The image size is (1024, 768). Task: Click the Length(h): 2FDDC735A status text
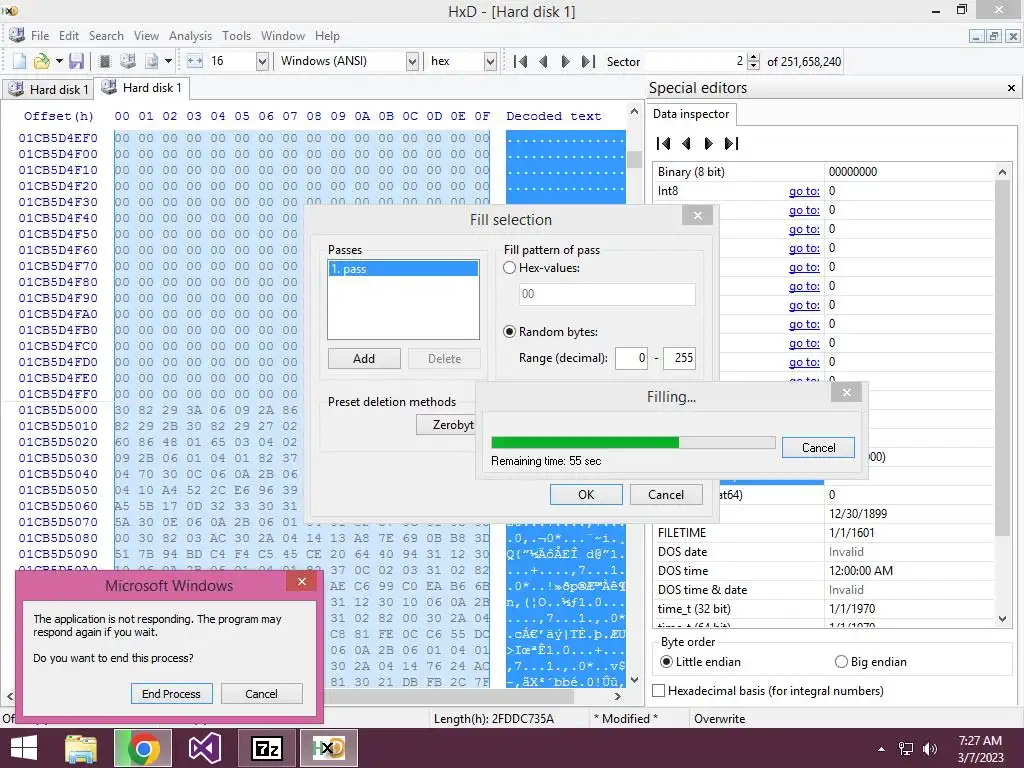494,718
